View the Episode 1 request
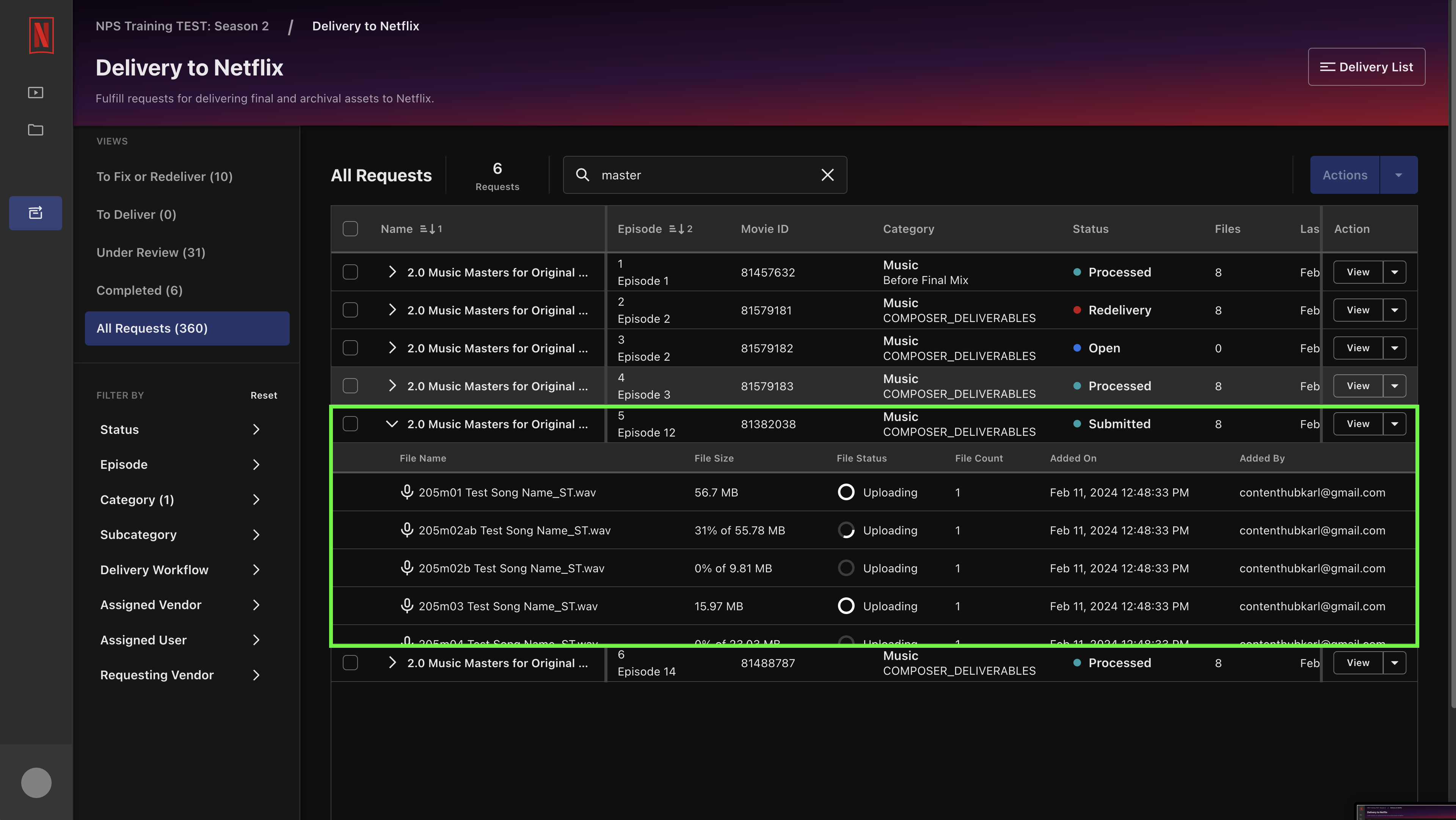Image resolution: width=1456 pixels, height=820 pixels. click(x=1358, y=272)
